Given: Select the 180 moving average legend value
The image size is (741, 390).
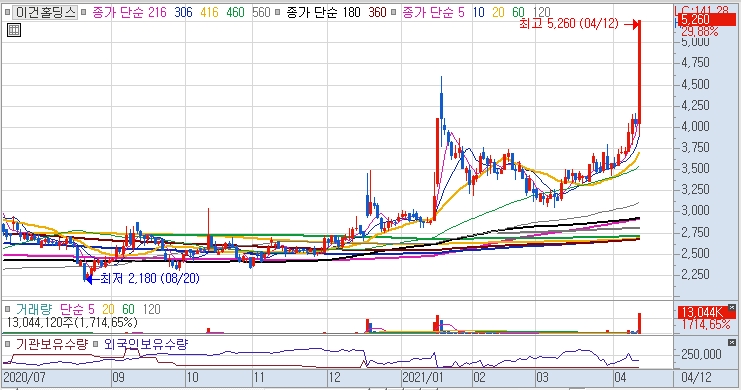Looking at the screenshot, I should point(352,12).
